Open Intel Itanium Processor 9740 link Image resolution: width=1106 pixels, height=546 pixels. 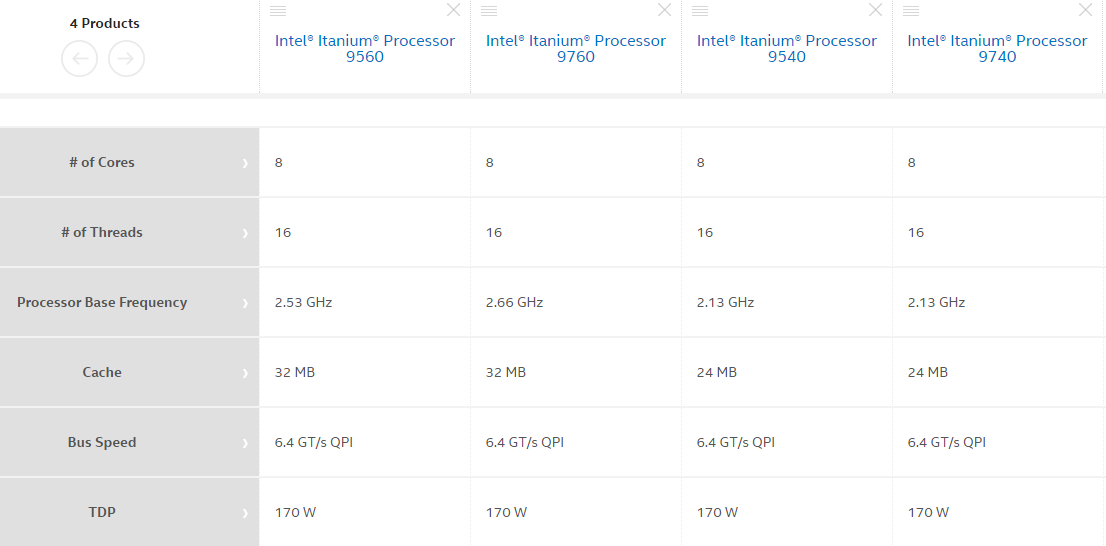(x=997, y=48)
